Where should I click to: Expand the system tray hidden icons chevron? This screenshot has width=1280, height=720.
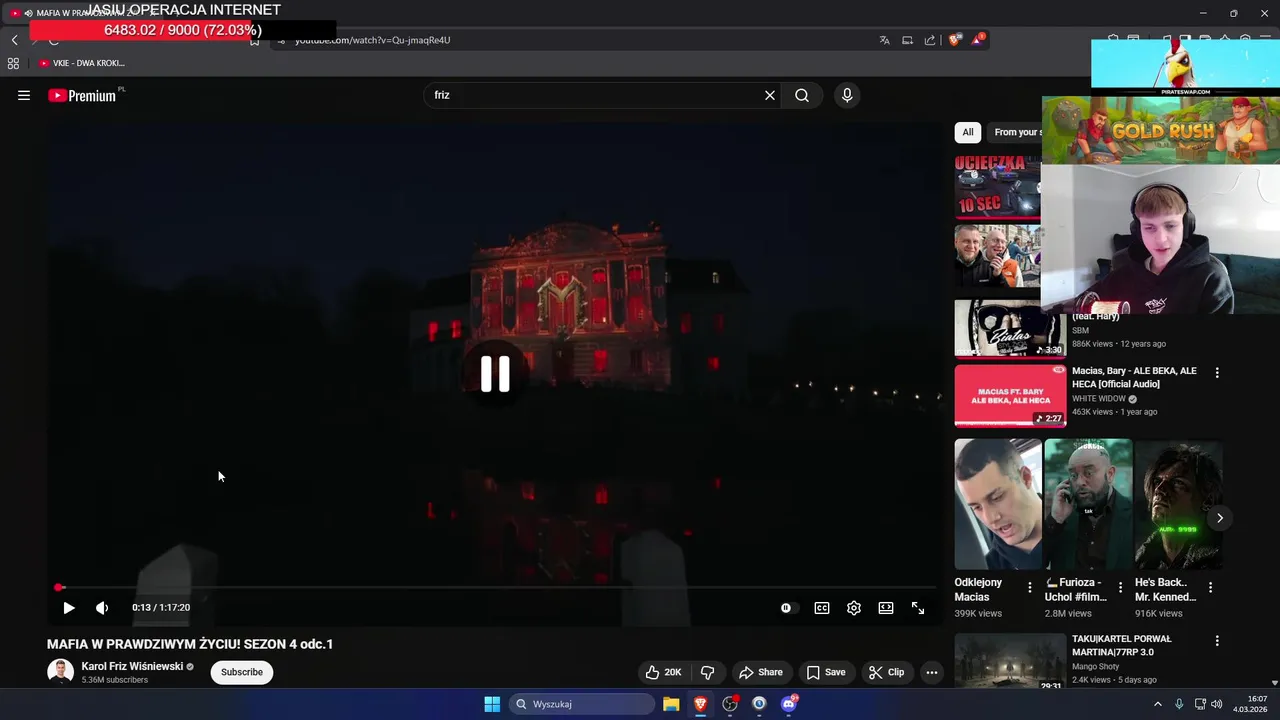click(1158, 704)
